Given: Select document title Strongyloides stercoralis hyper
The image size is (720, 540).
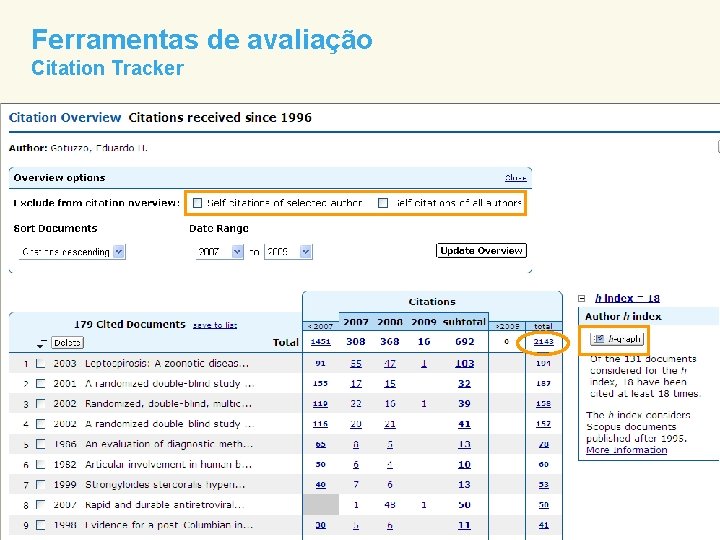Looking at the screenshot, I should click(165, 484).
